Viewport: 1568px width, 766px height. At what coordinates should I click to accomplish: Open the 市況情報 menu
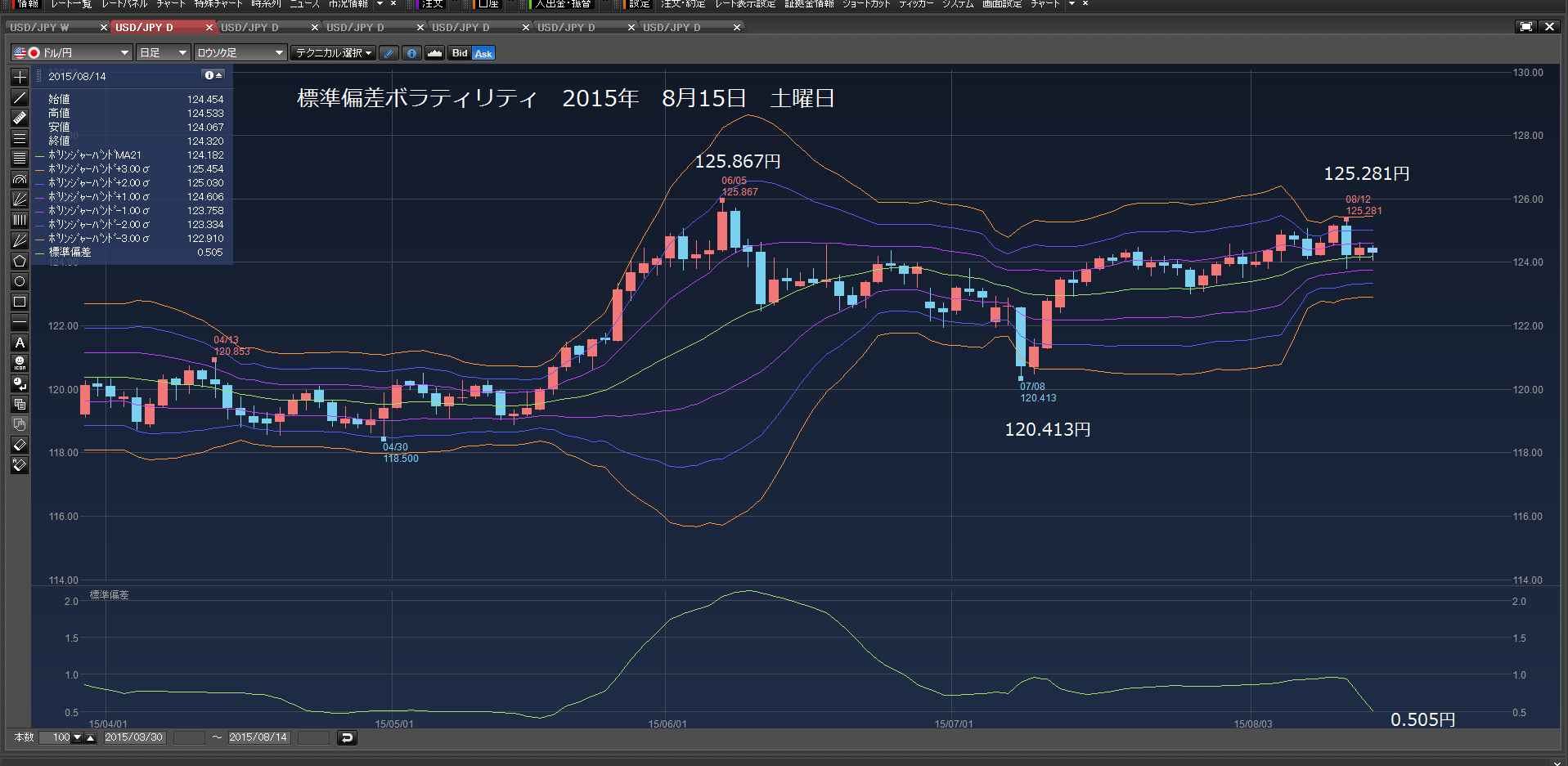pyautogui.click(x=348, y=4)
